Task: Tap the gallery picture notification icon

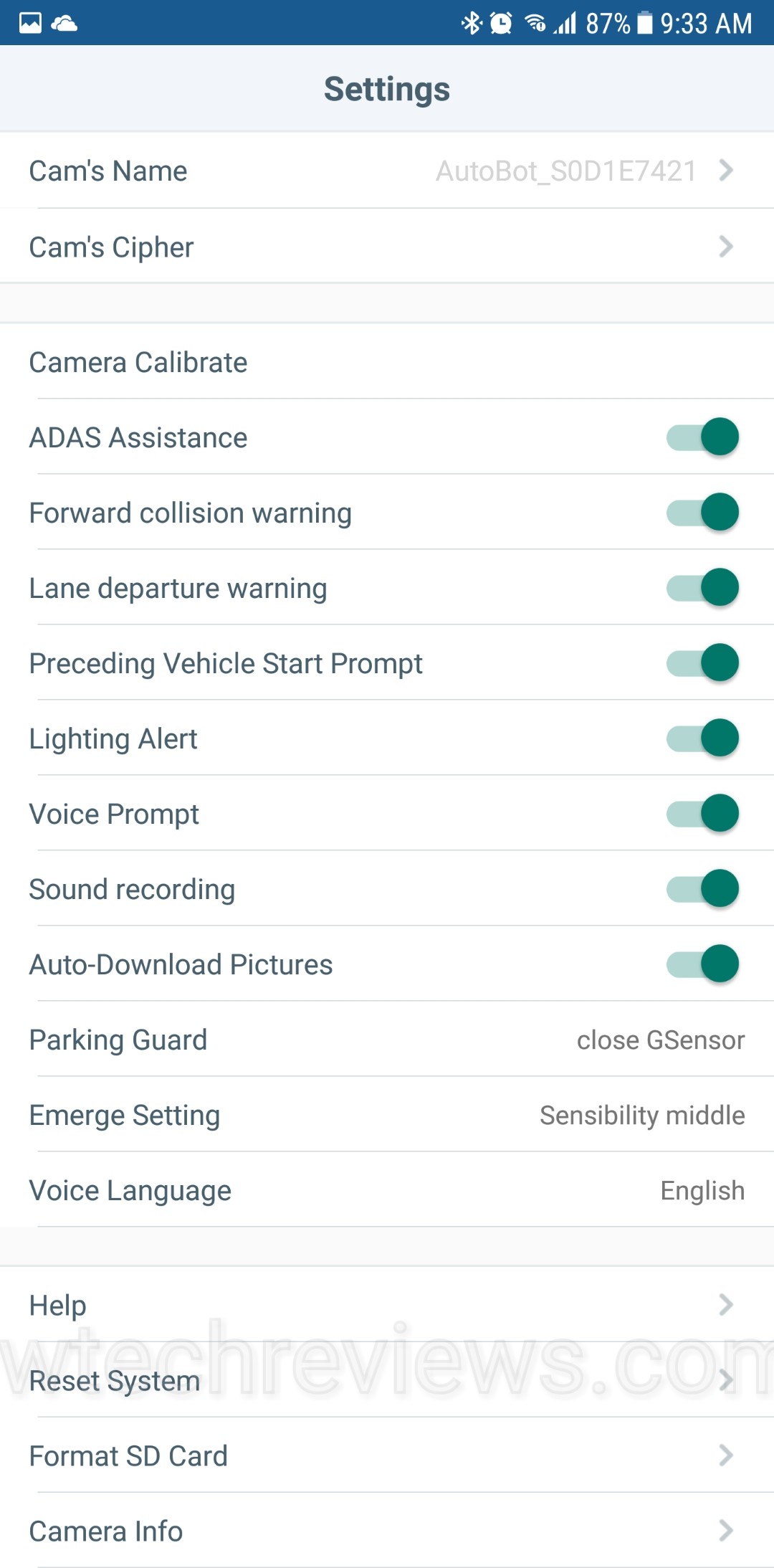Action: tap(30, 23)
